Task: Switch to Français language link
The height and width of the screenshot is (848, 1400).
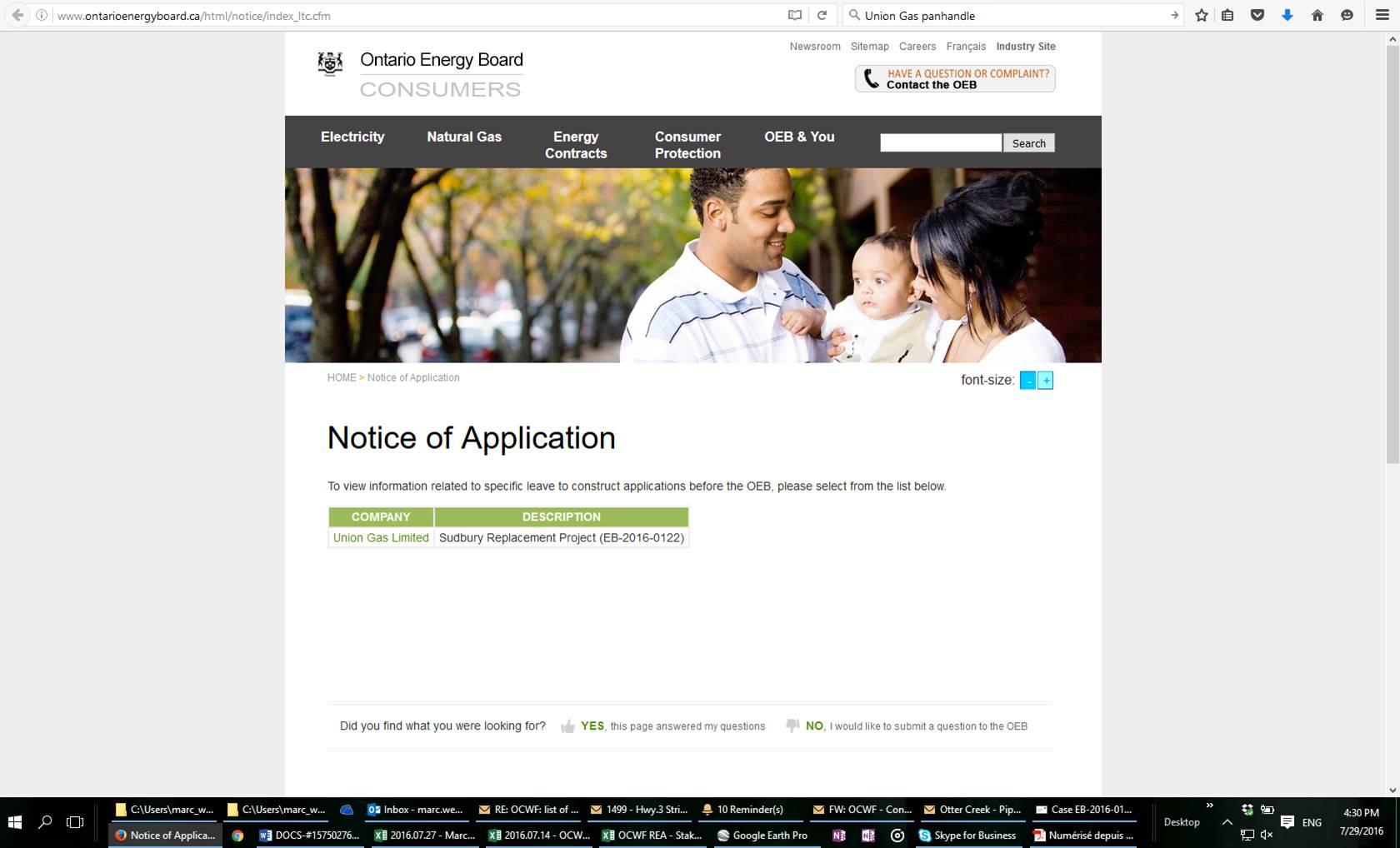Action: pos(966,47)
